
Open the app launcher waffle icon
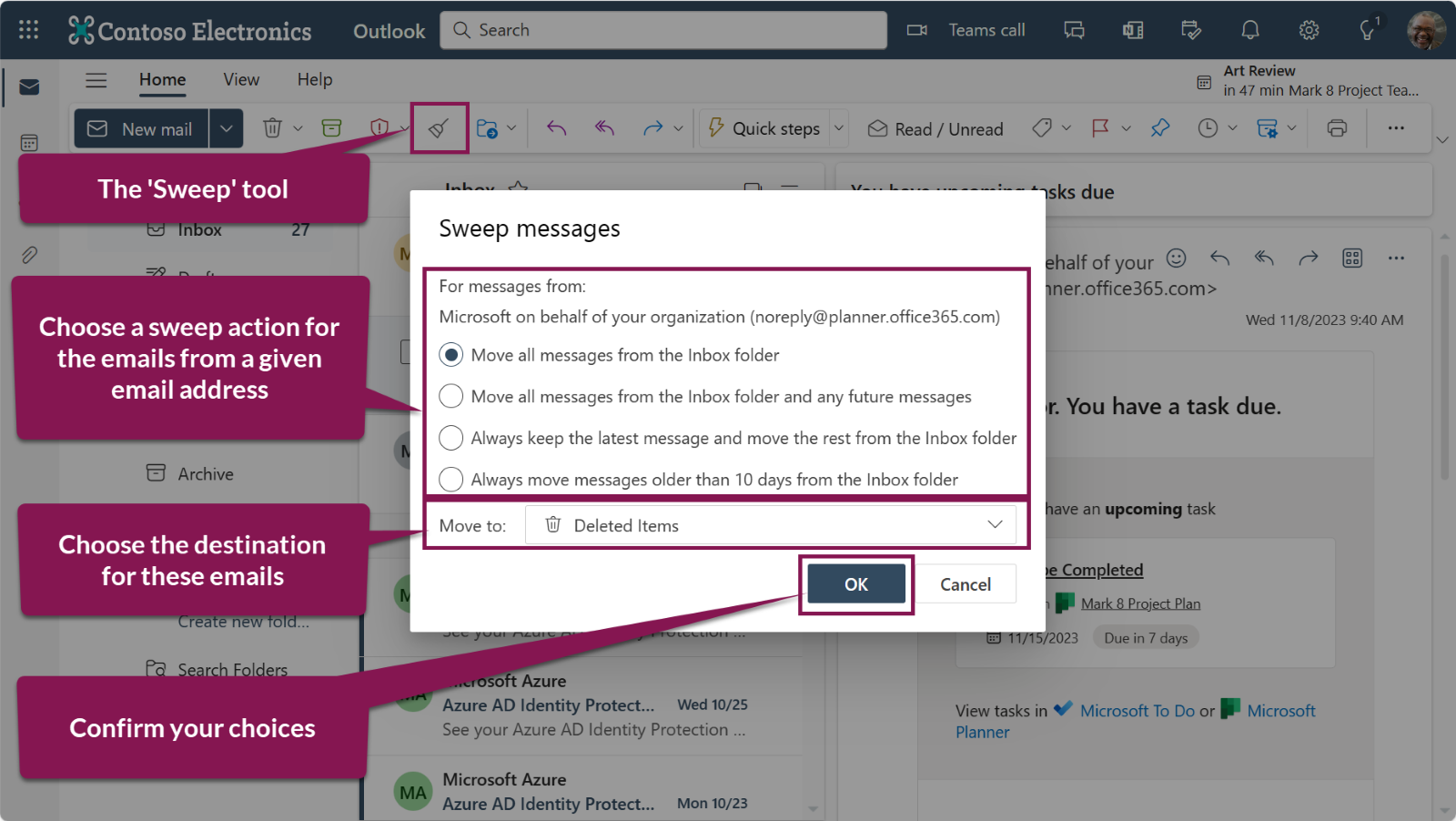(28, 30)
